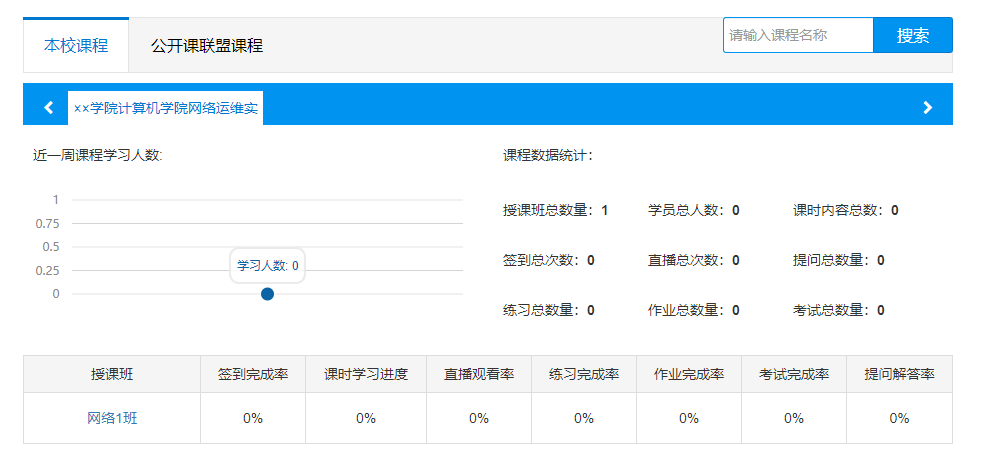Click the 考试完成率 column header
This screenshot has height=474, width=990.
[x=794, y=374]
